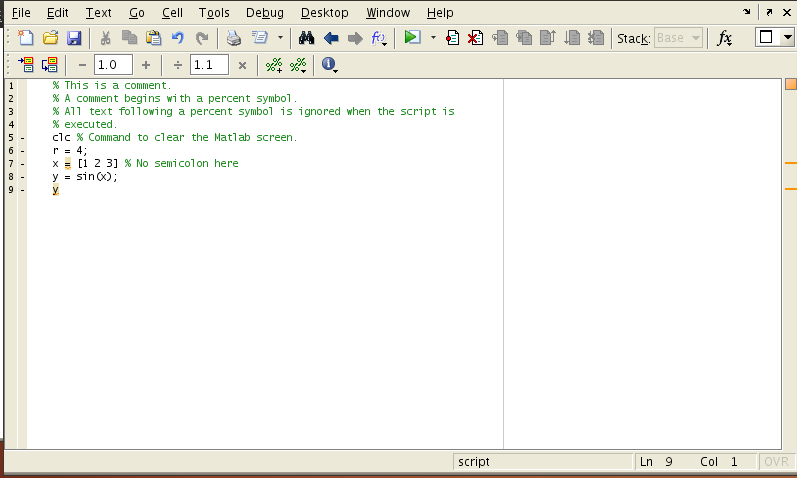The width and height of the screenshot is (797, 478).
Task: Click the Print icon
Action: (233, 38)
